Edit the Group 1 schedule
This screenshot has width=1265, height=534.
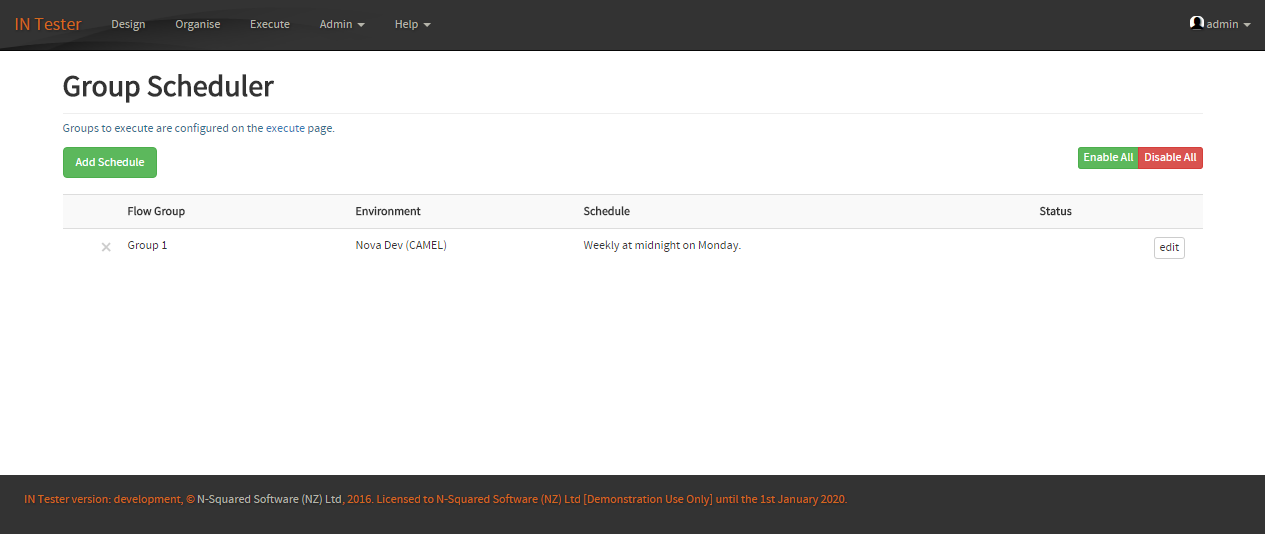[x=1169, y=248]
